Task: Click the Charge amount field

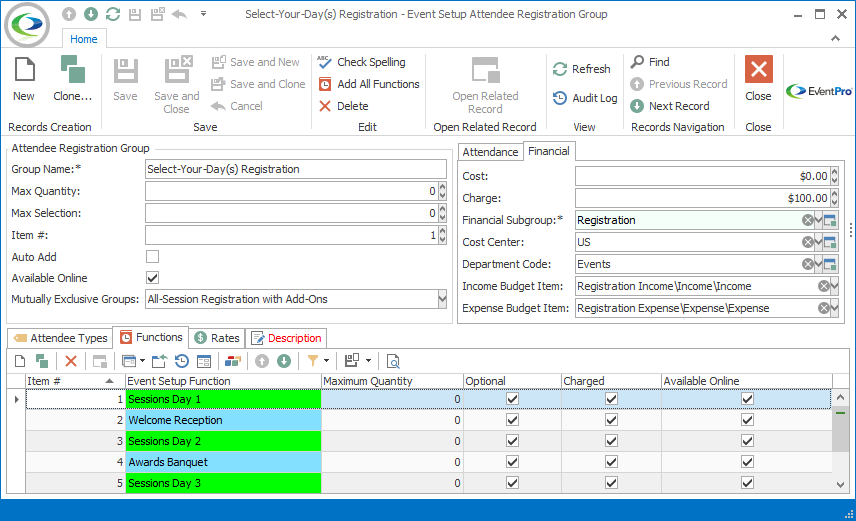Action: [x=702, y=198]
